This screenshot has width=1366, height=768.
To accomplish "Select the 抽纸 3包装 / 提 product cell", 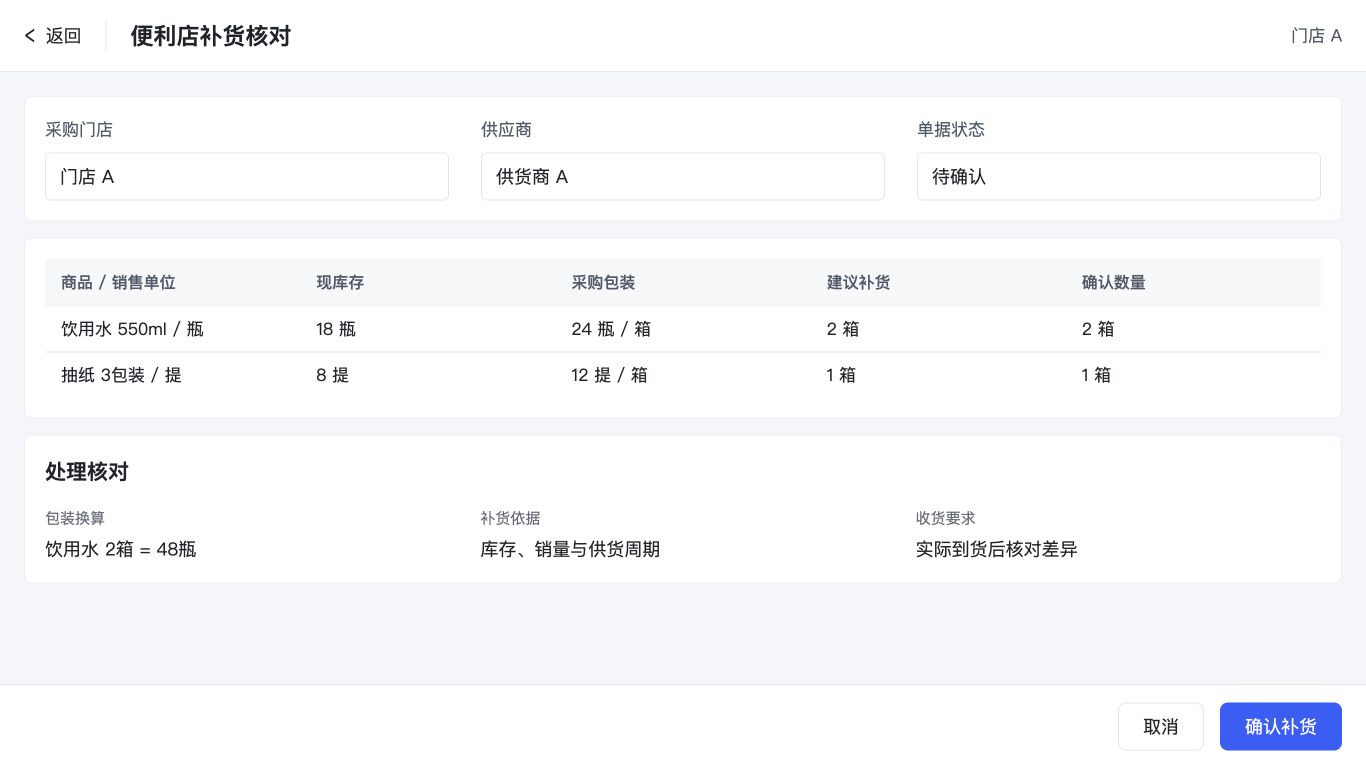I will 121,375.
